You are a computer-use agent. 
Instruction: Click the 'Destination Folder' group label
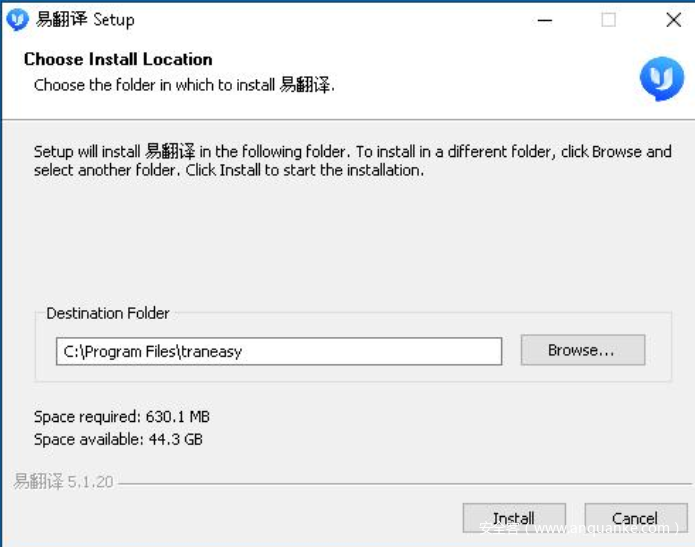click(x=108, y=313)
